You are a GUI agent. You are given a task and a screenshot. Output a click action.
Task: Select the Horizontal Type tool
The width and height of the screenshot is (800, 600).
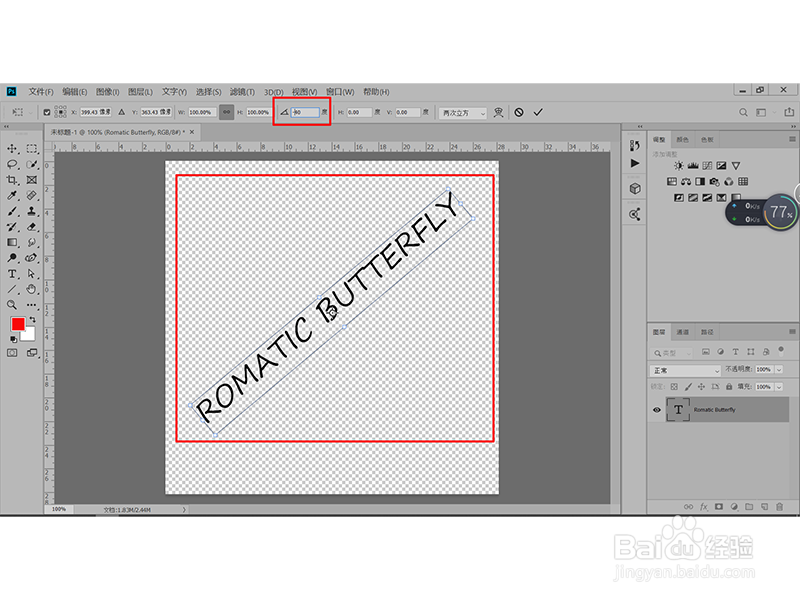point(12,274)
